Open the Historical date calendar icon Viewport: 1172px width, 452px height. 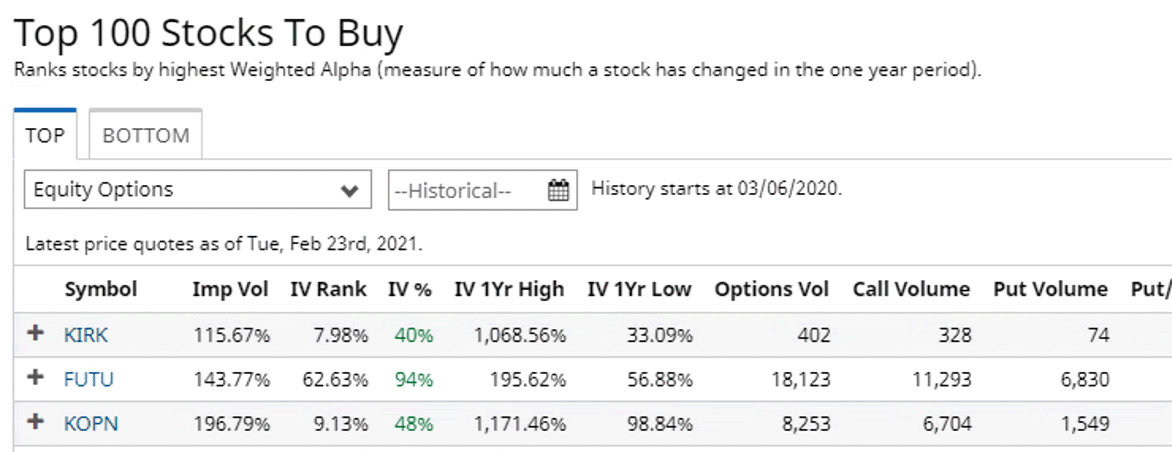point(558,191)
